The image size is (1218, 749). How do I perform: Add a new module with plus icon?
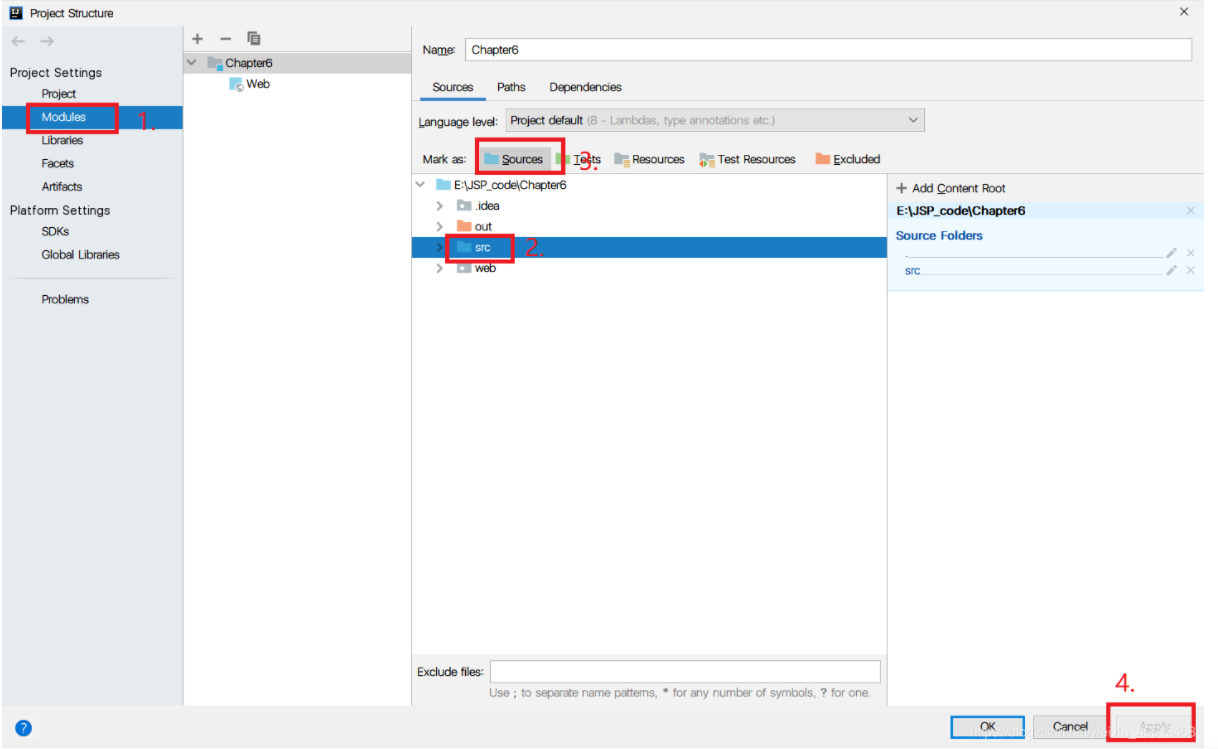[198, 39]
